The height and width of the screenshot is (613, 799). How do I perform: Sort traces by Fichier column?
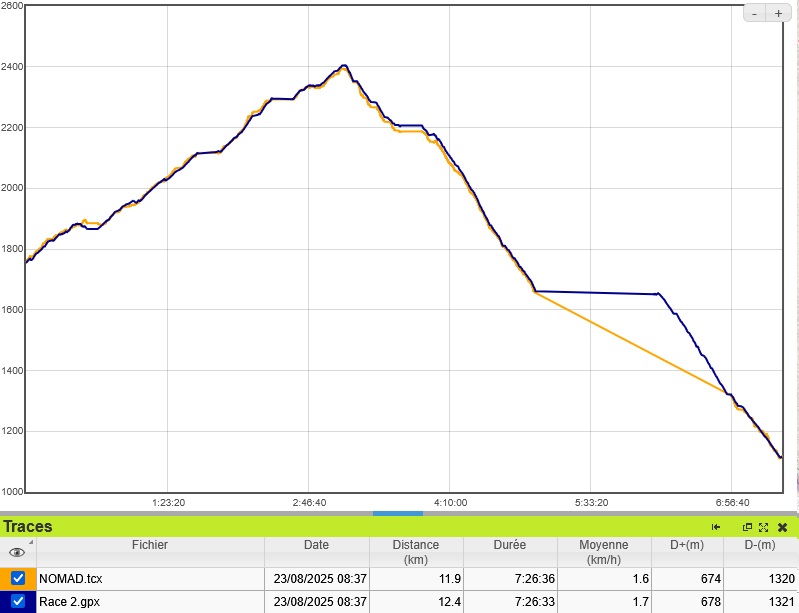tap(150, 546)
